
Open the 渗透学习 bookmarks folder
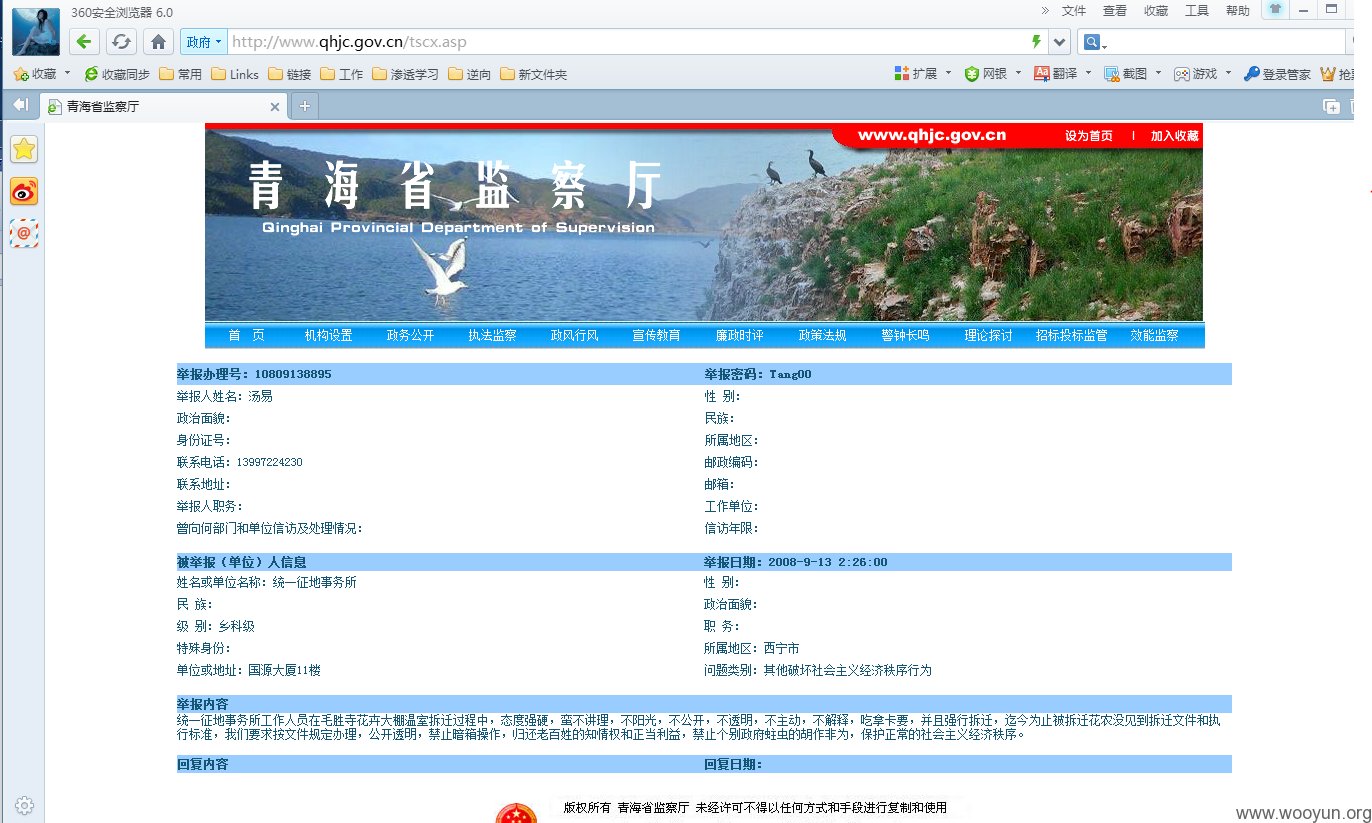(406, 74)
